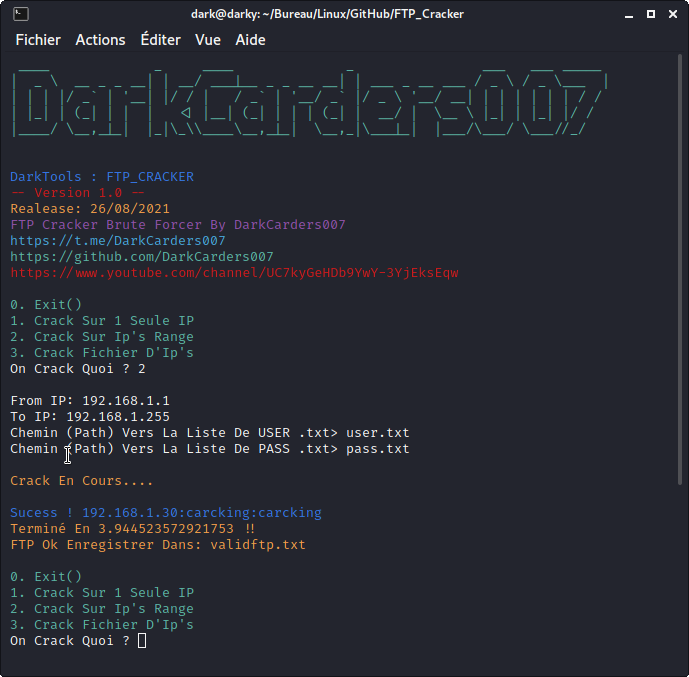Screen dimensions: 689x677
Task: Open the Aide menu
Action: [x=250, y=40]
